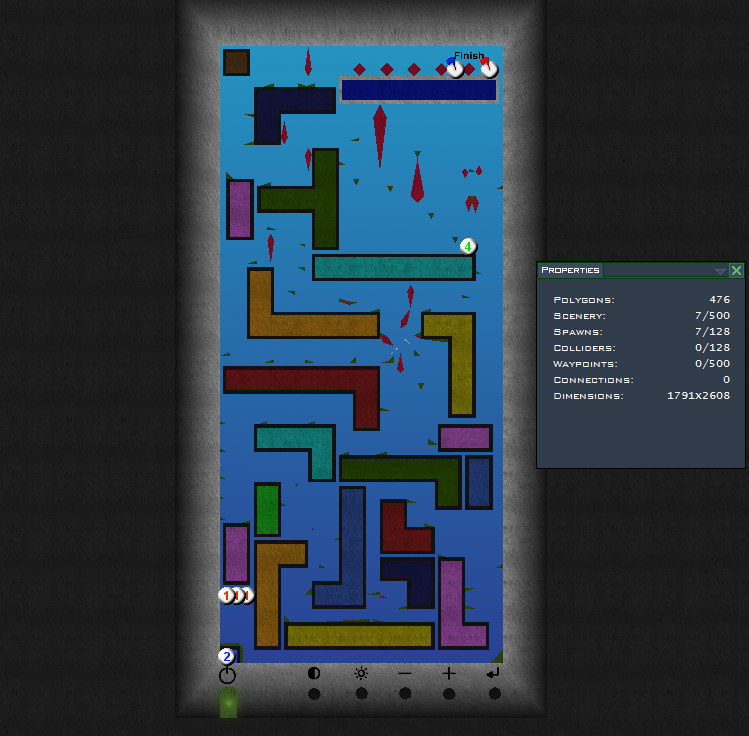Click the enter arrow icon on the bezel
The height and width of the screenshot is (736, 749).
point(494,674)
